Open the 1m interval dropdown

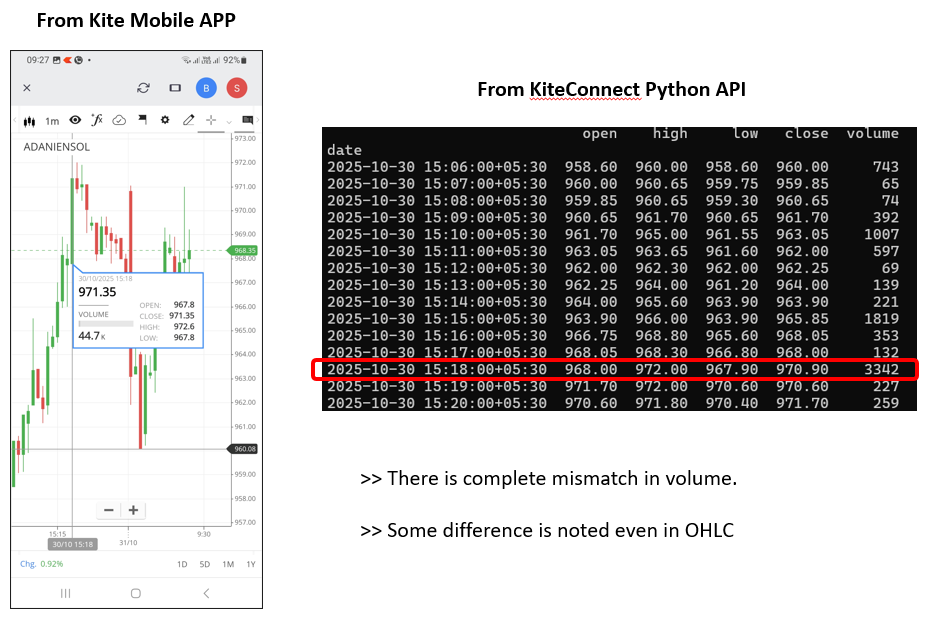[52, 121]
